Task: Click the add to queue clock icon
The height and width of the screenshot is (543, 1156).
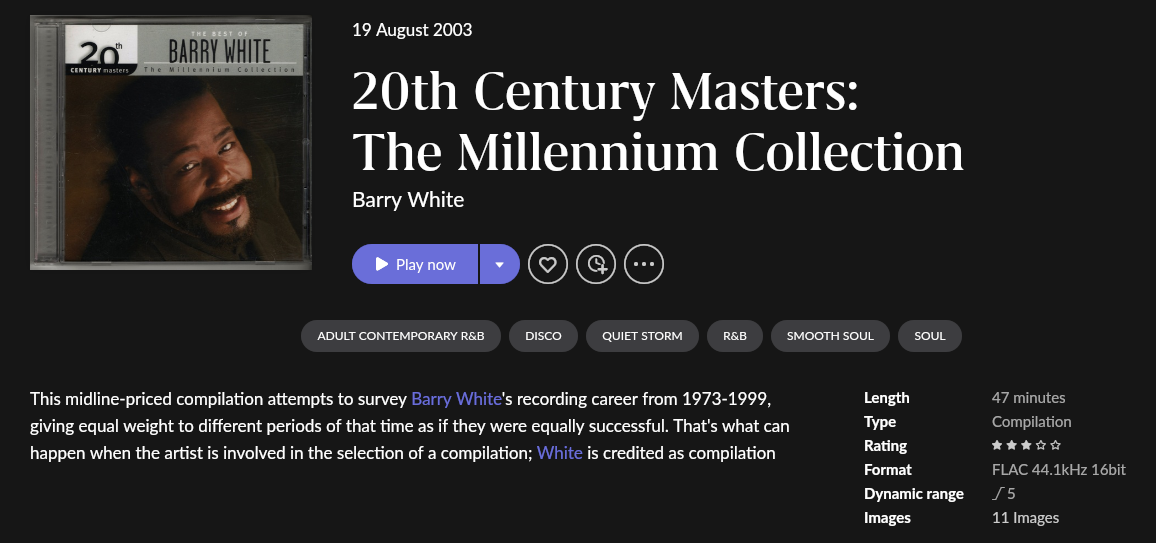Action: pyautogui.click(x=596, y=265)
